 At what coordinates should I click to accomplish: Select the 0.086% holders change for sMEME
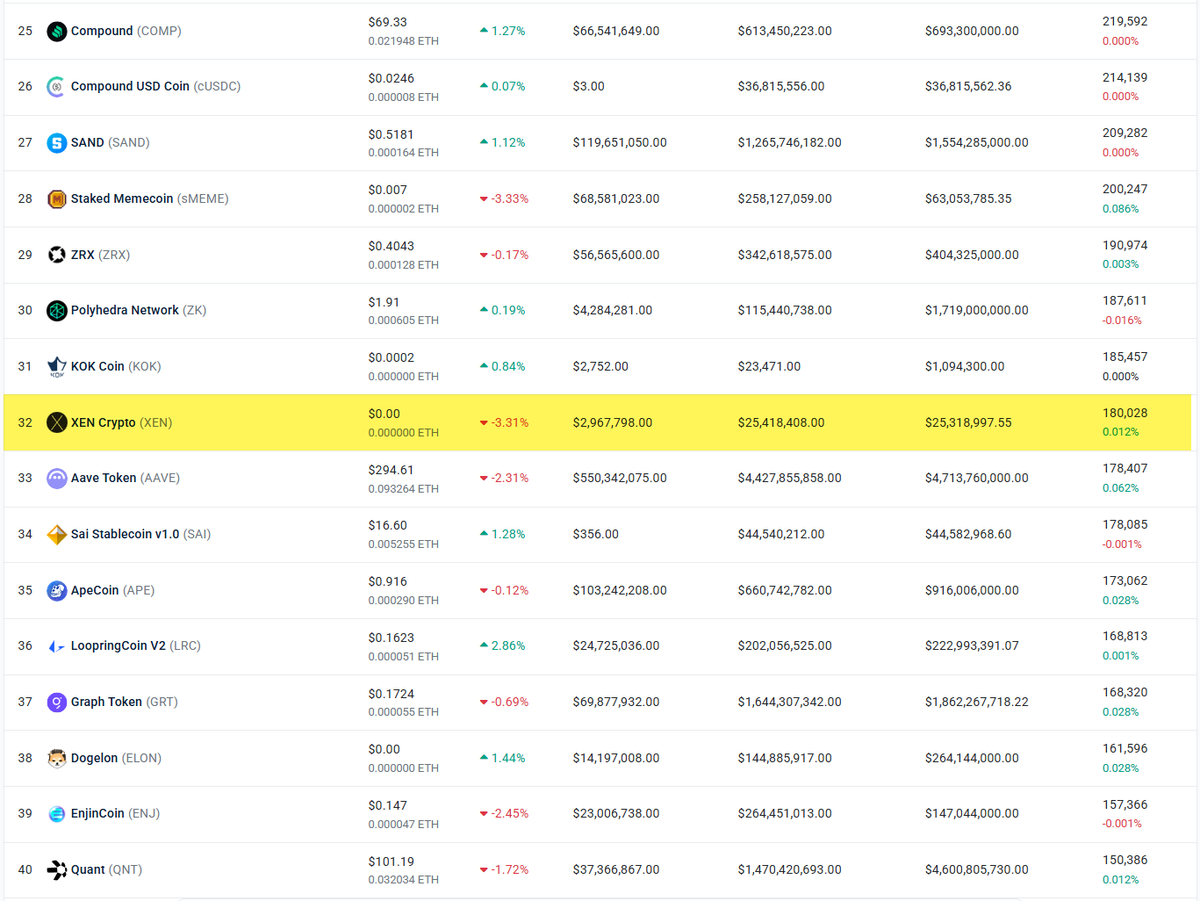1121,209
